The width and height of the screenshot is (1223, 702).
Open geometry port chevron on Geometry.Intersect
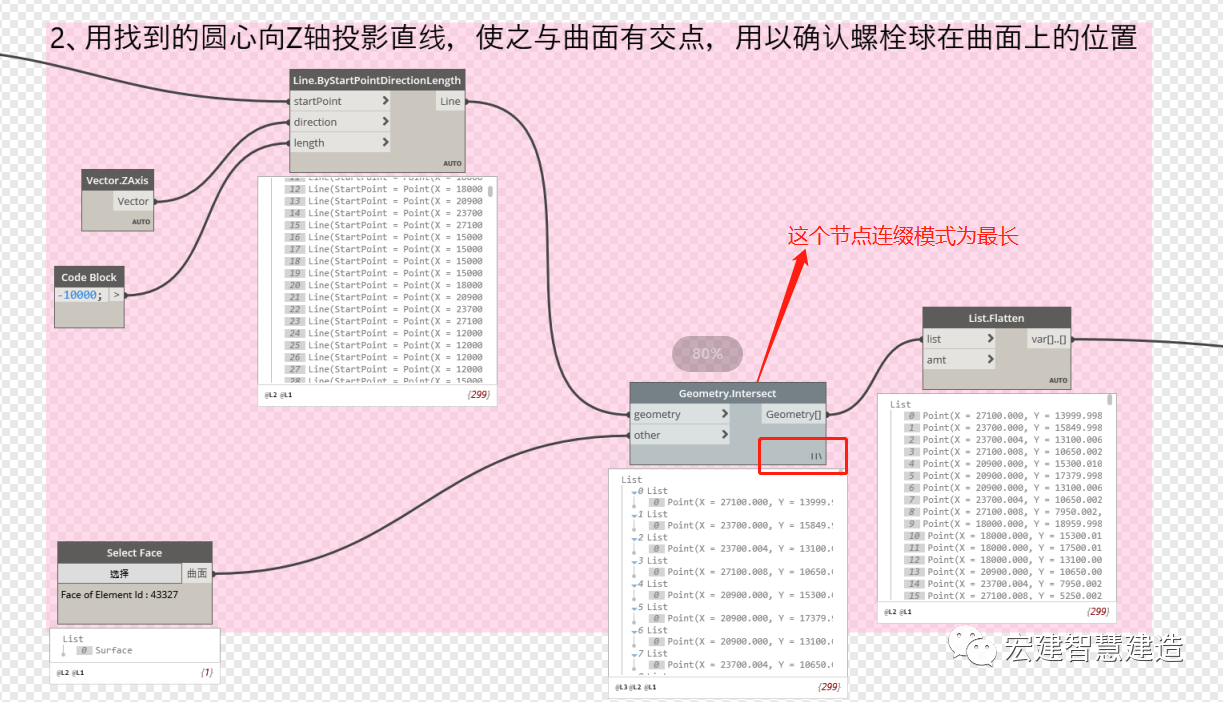725,414
